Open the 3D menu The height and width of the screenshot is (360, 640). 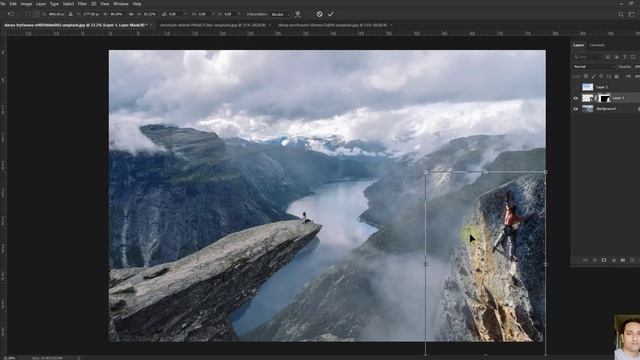[93, 4]
